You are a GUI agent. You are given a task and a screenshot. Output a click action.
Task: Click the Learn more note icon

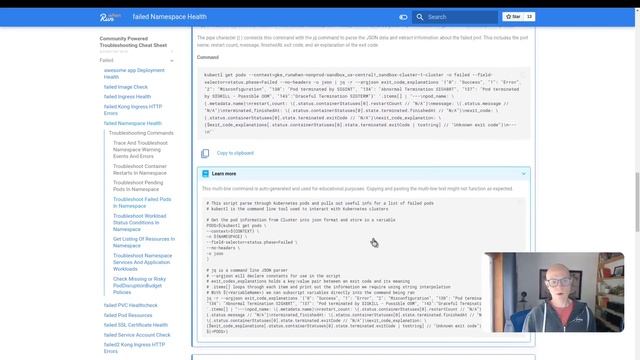[x=205, y=174]
